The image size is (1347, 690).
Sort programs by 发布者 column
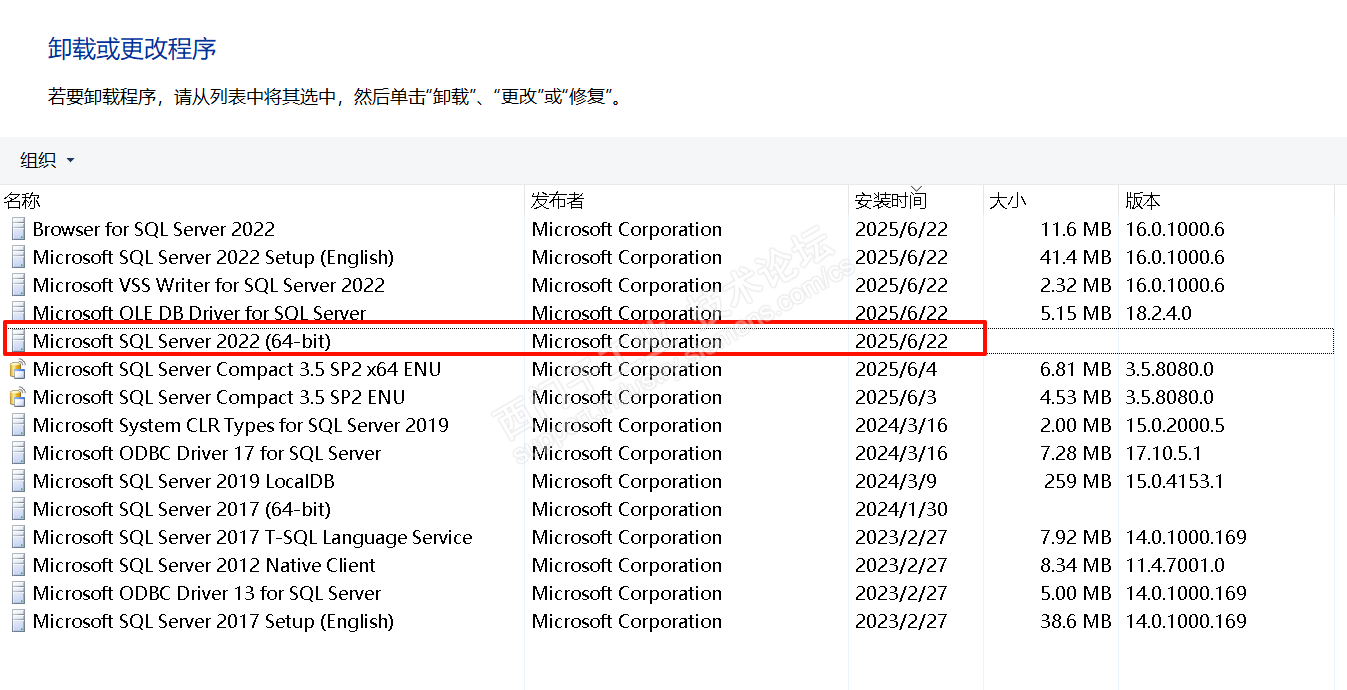pos(557,201)
